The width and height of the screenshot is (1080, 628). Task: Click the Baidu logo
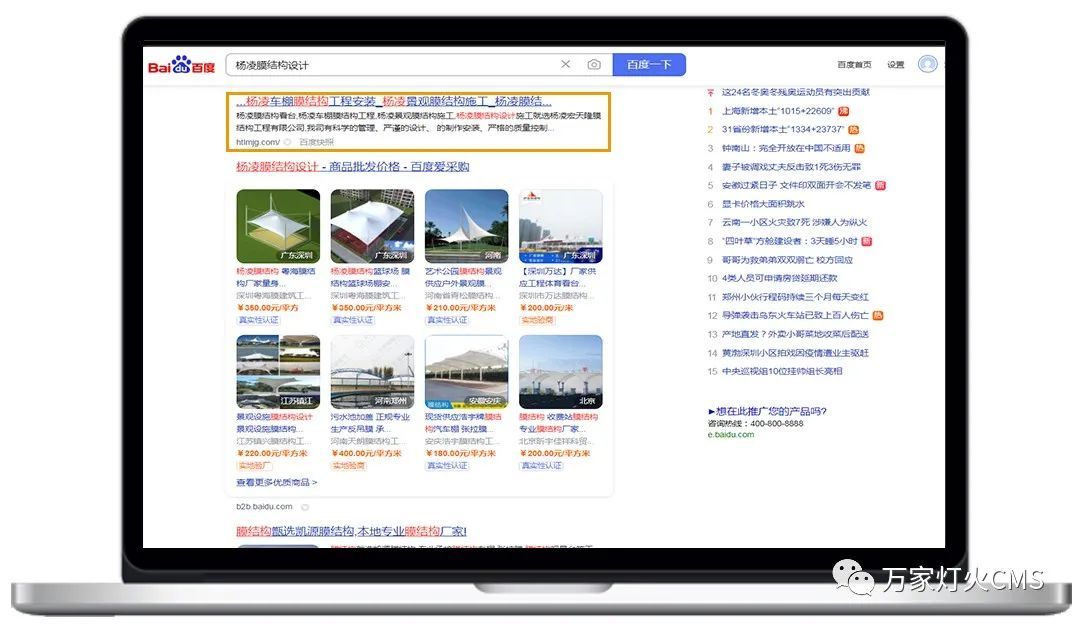(x=181, y=66)
